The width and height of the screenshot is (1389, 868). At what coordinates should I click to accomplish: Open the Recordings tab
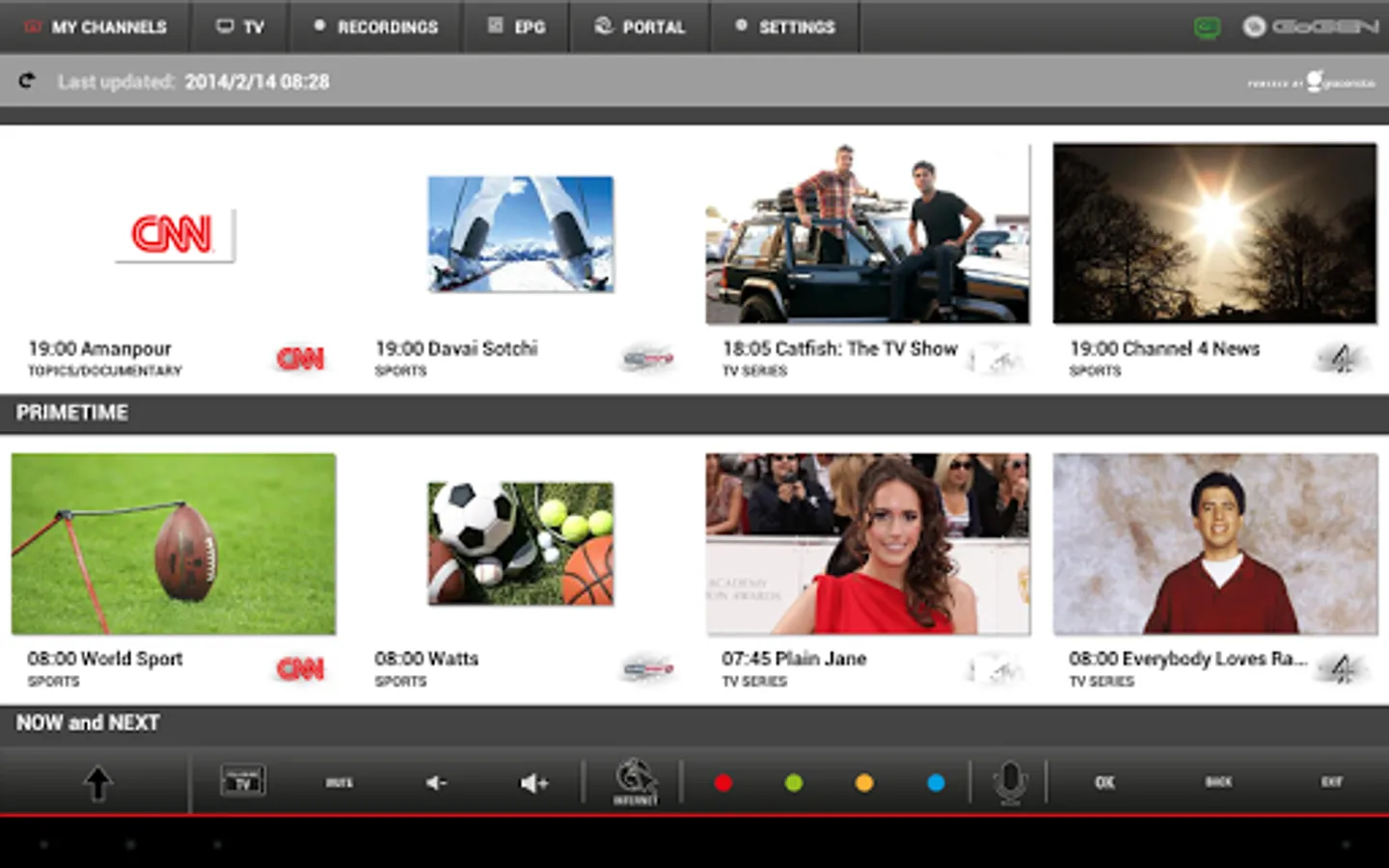point(376,27)
